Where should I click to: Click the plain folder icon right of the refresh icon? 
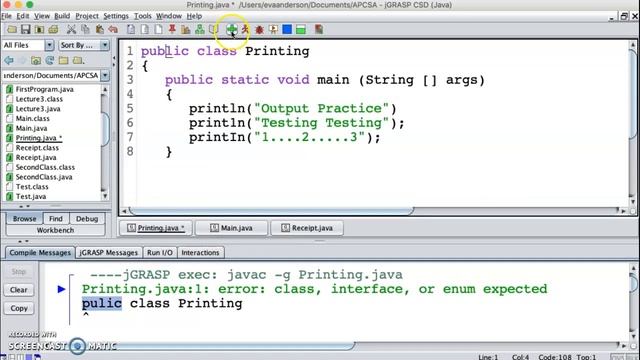pos(63,60)
